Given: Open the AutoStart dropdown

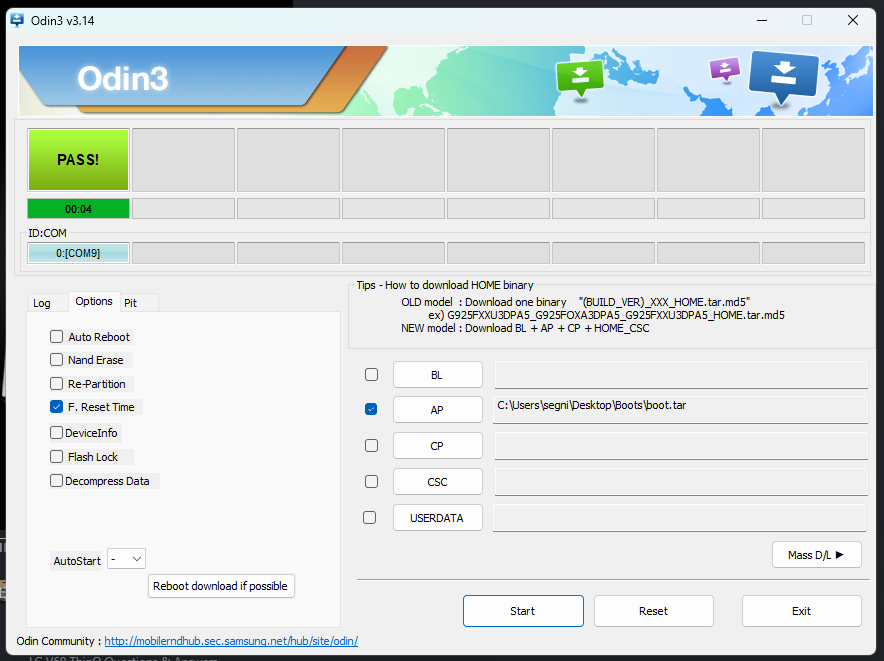Looking at the screenshot, I should pyautogui.click(x=126, y=559).
